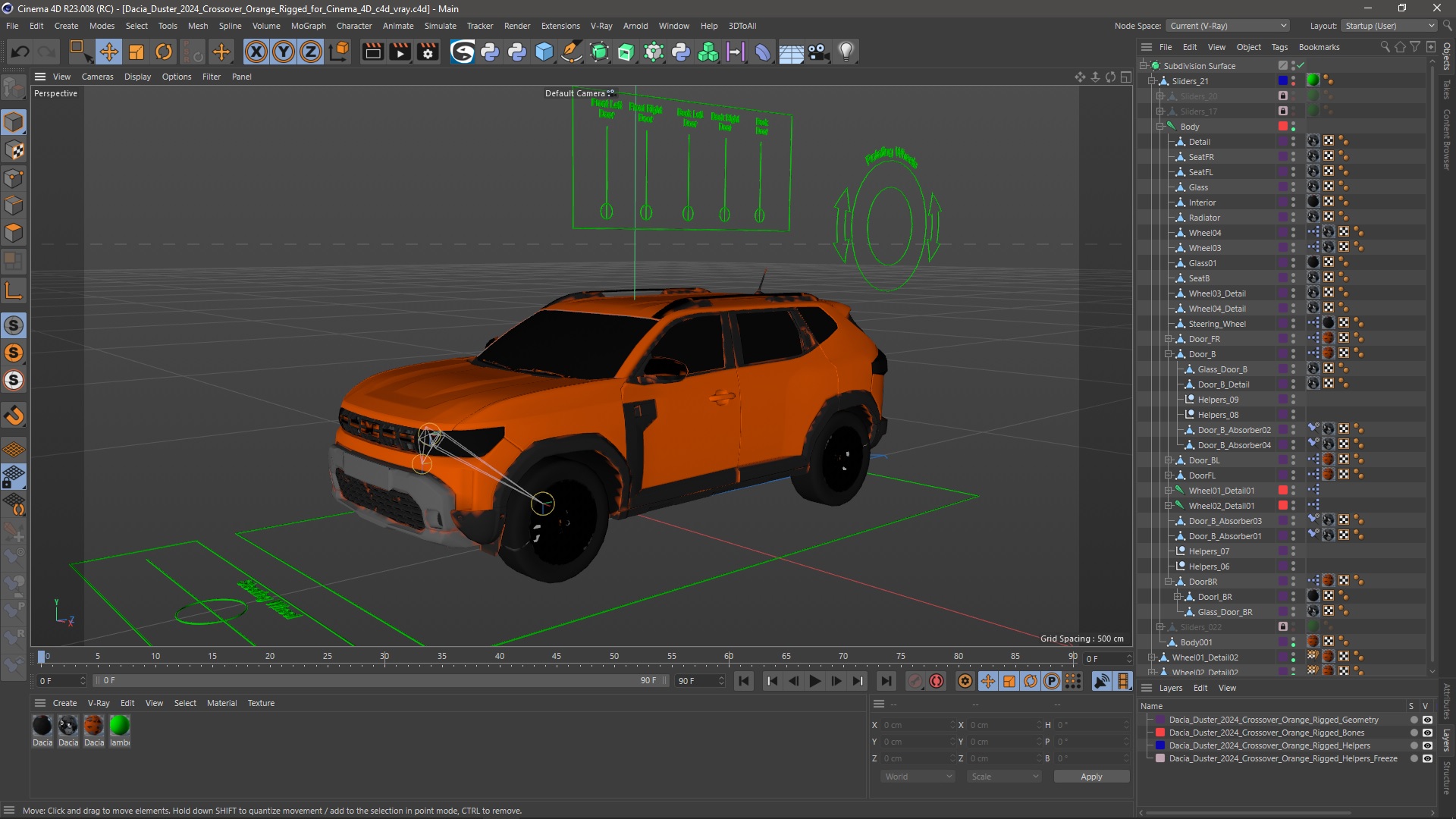Viewport: 1456px width, 819px height.
Task: Click the Floor grid icon in toolbar
Action: [791, 52]
